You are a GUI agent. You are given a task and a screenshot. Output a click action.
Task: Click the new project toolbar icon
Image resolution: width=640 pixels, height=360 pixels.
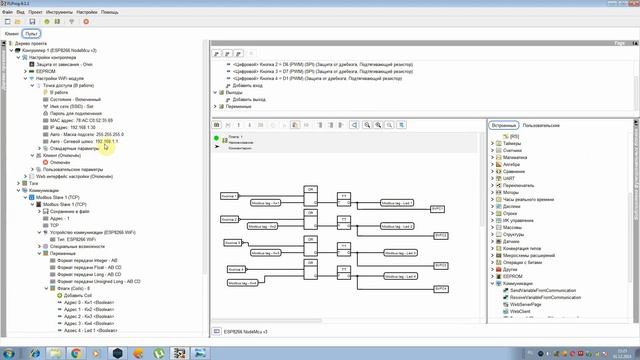click(7, 22)
